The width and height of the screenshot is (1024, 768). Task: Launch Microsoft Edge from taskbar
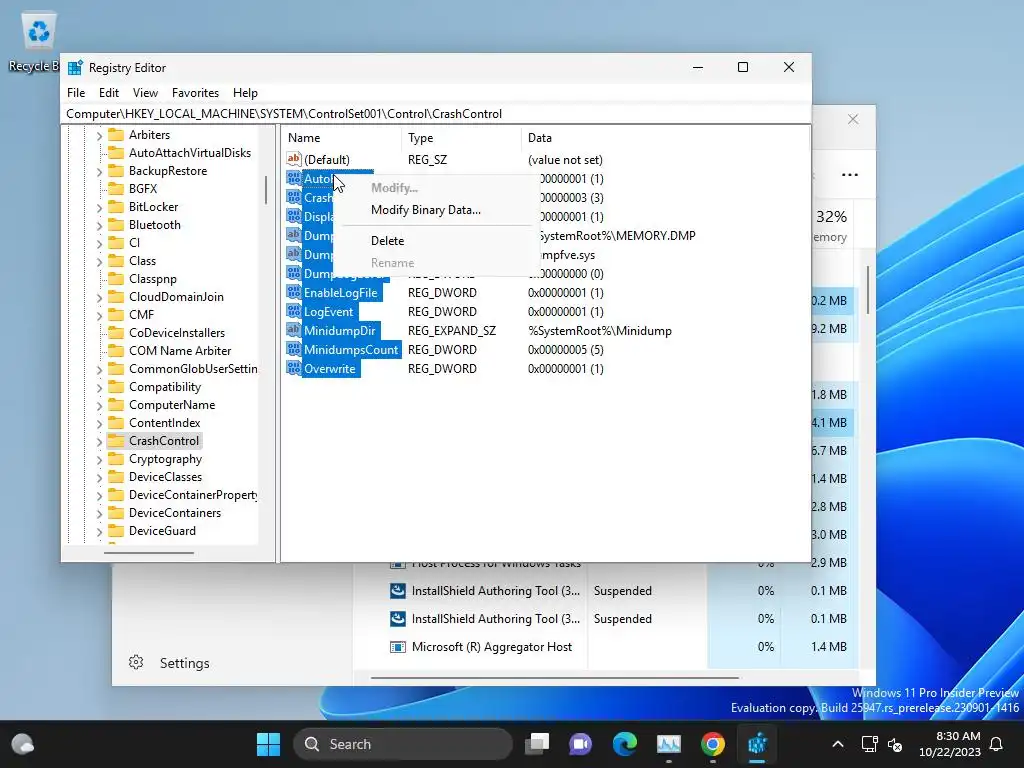[x=624, y=744]
